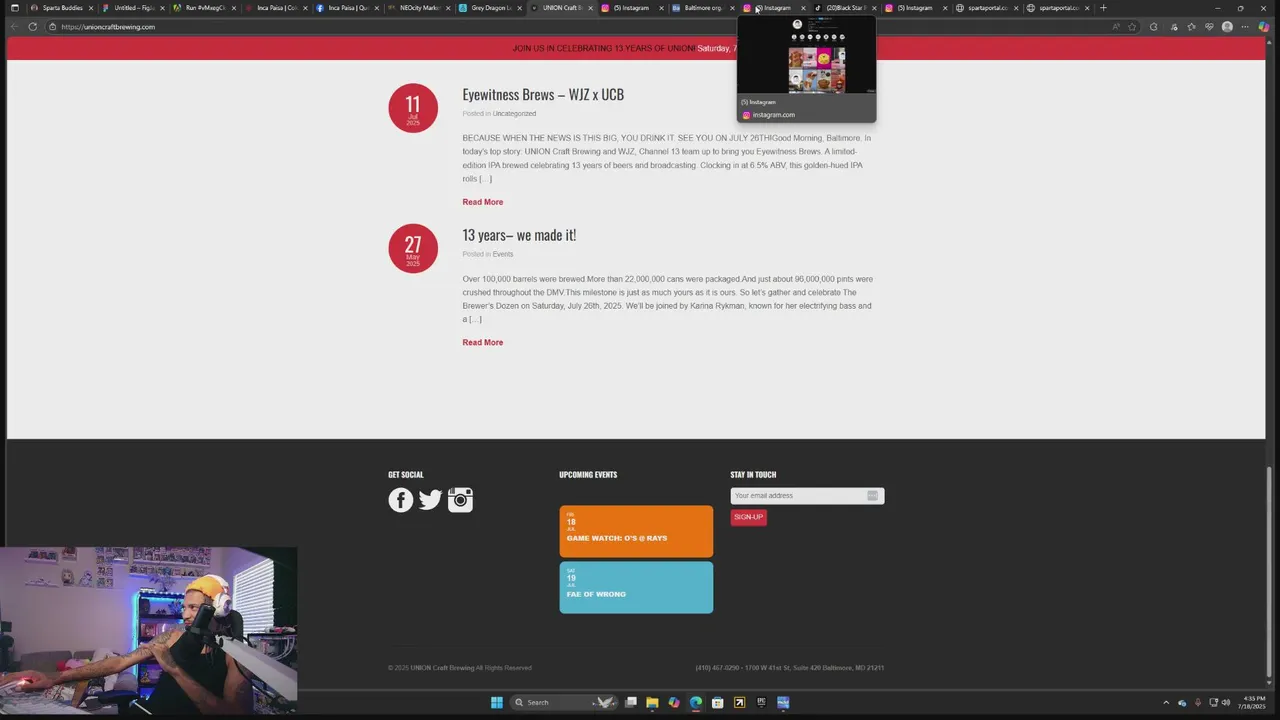Screen dimensions: 1280x720
Task: Click UNION Craft Brewing footer copyright link
Action: 442,668
